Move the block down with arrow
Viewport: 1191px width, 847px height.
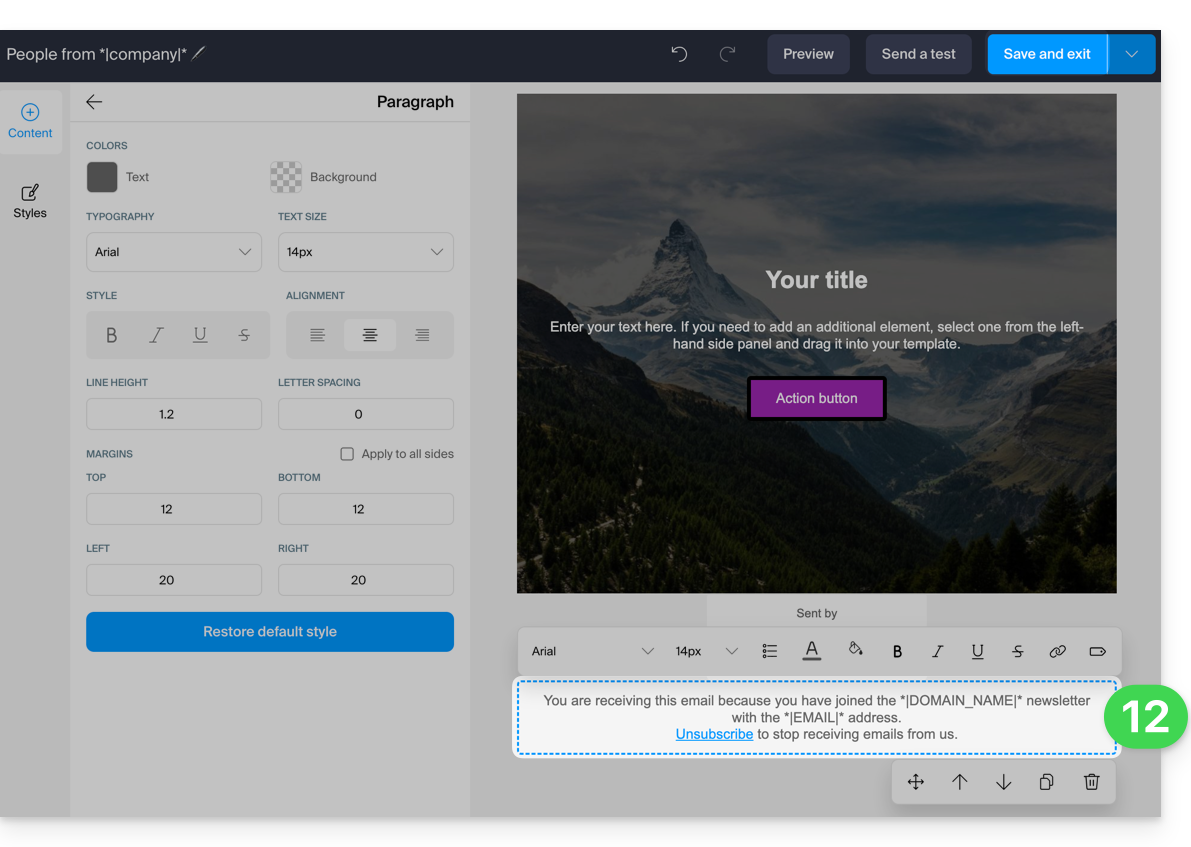(1003, 782)
